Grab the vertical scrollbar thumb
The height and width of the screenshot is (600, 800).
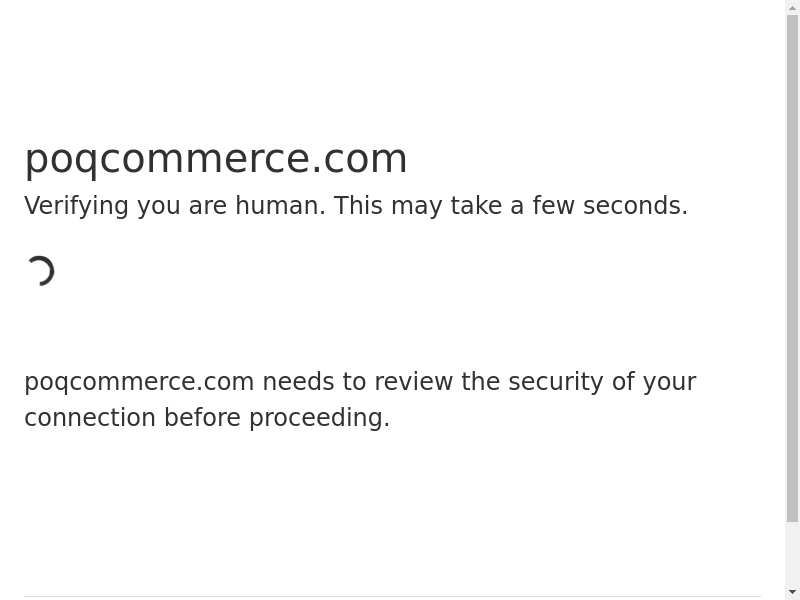tap(792, 268)
